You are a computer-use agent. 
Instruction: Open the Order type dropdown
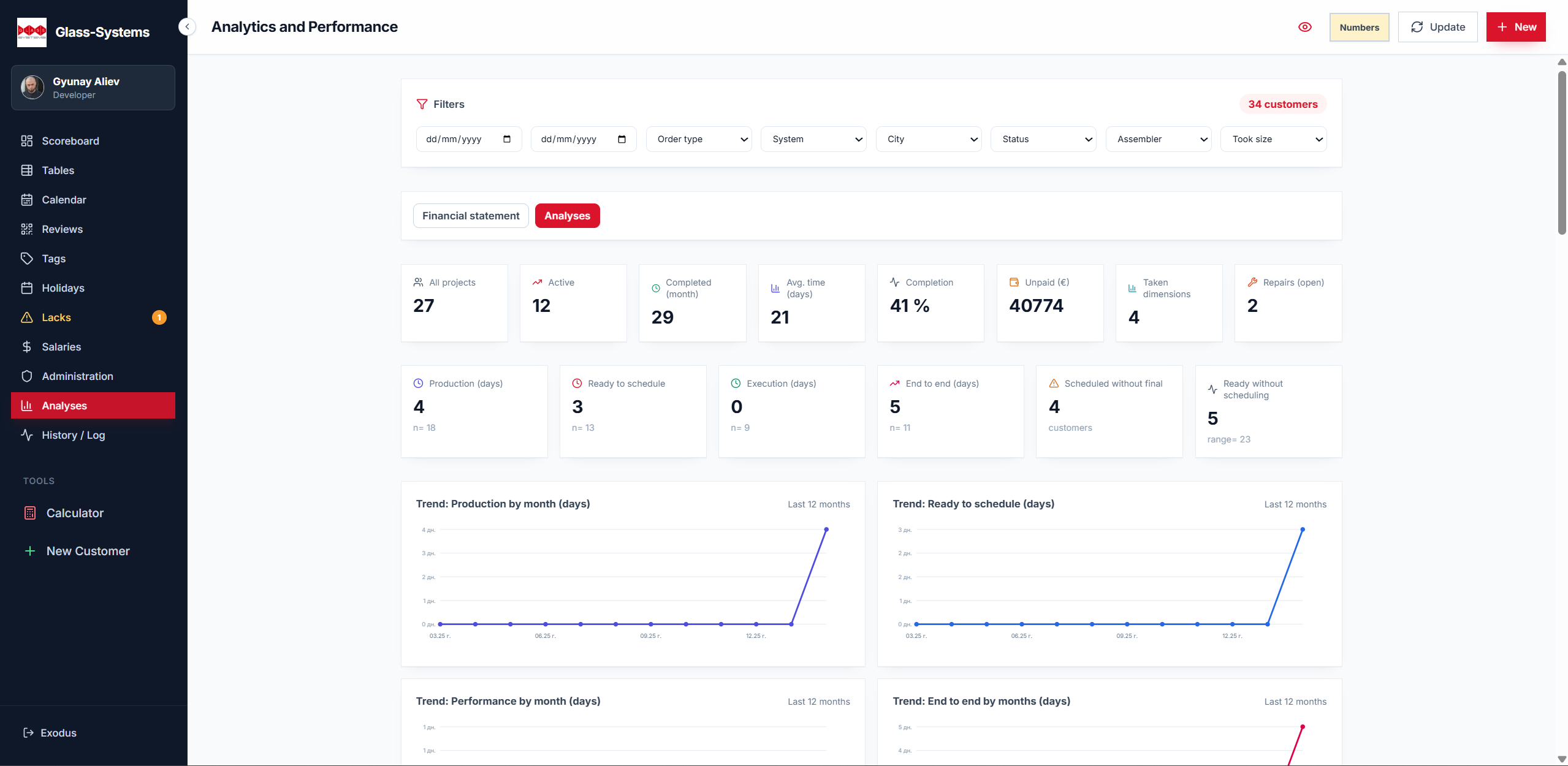(x=698, y=138)
